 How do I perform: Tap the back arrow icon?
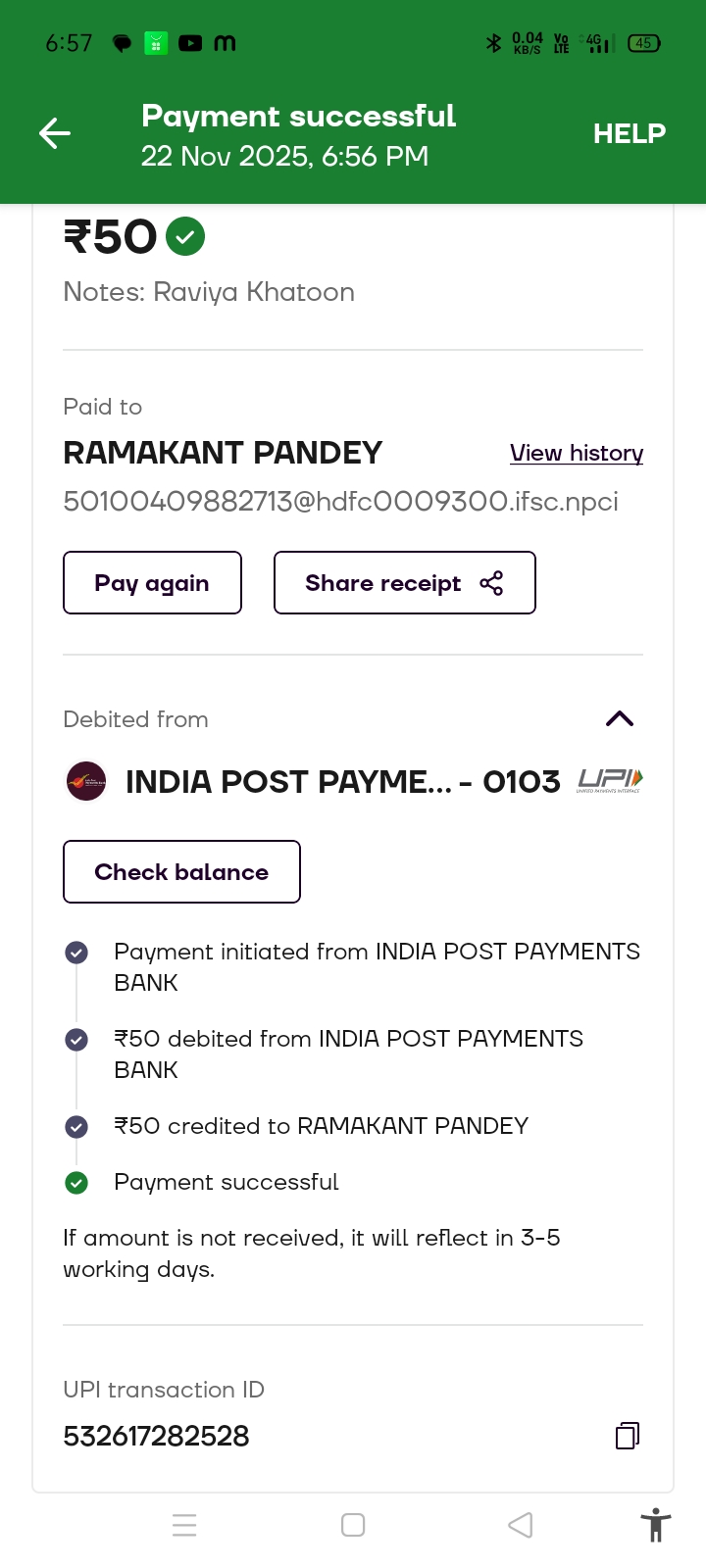[55, 133]
